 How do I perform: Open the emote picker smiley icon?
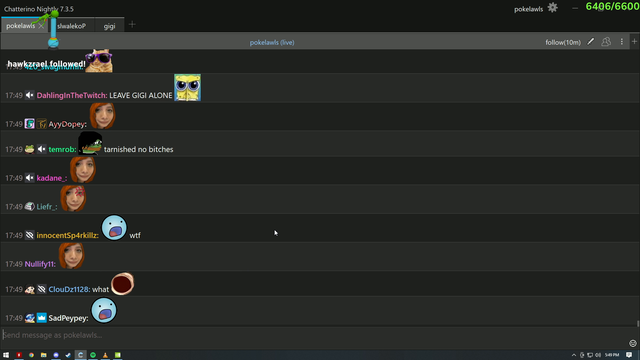pos(633,343)
